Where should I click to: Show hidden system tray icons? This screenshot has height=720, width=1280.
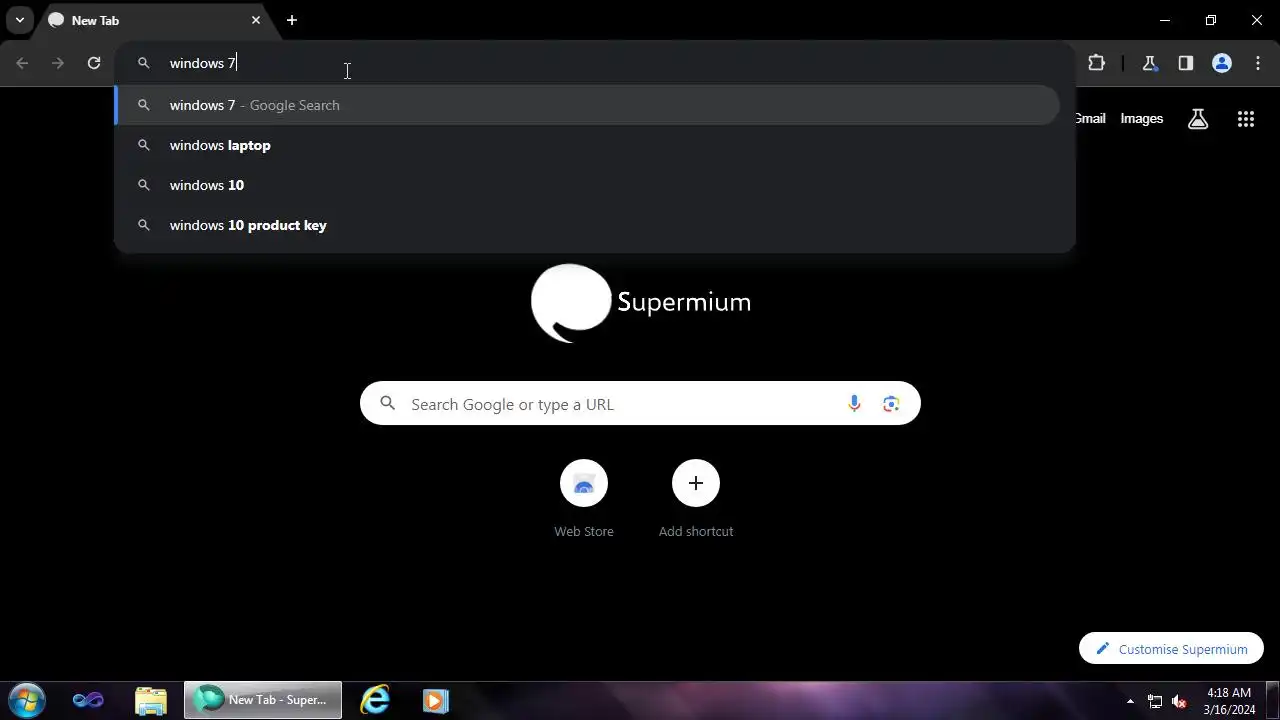pos(1130,701)
